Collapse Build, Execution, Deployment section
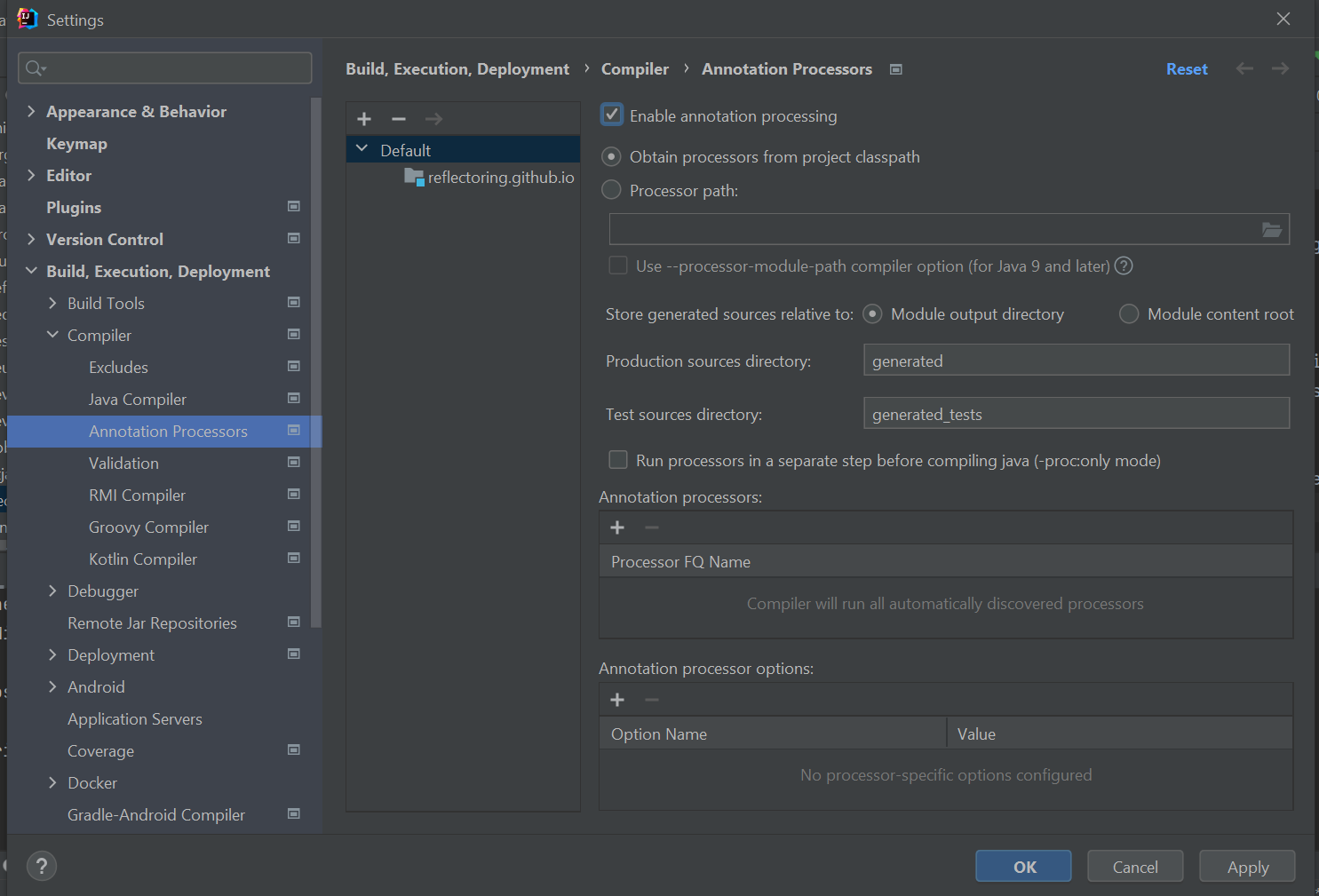 pyautogui.click(x=31, y=271)
